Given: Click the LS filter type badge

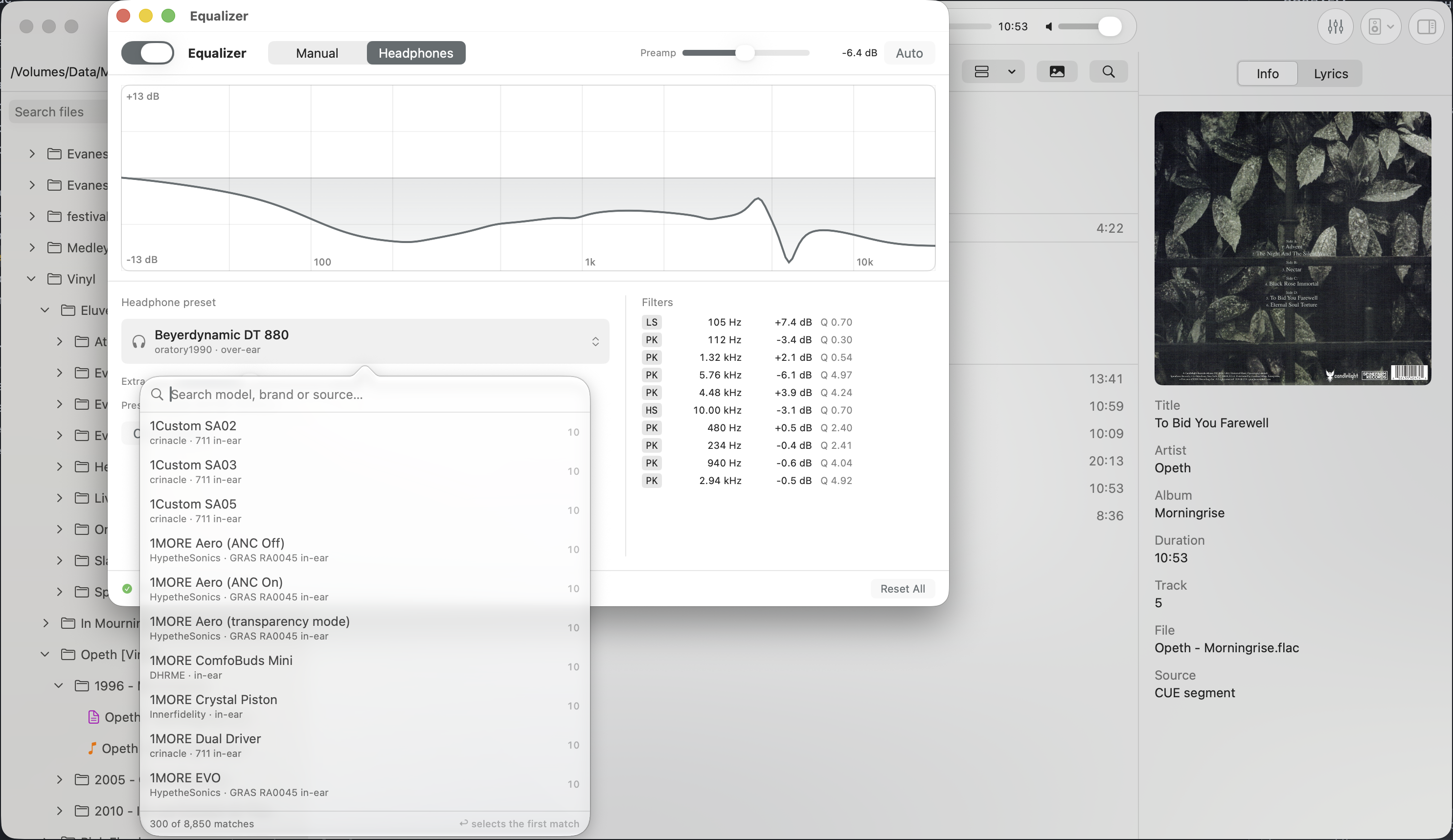Looking at the screenshot, I should [652, 322].
